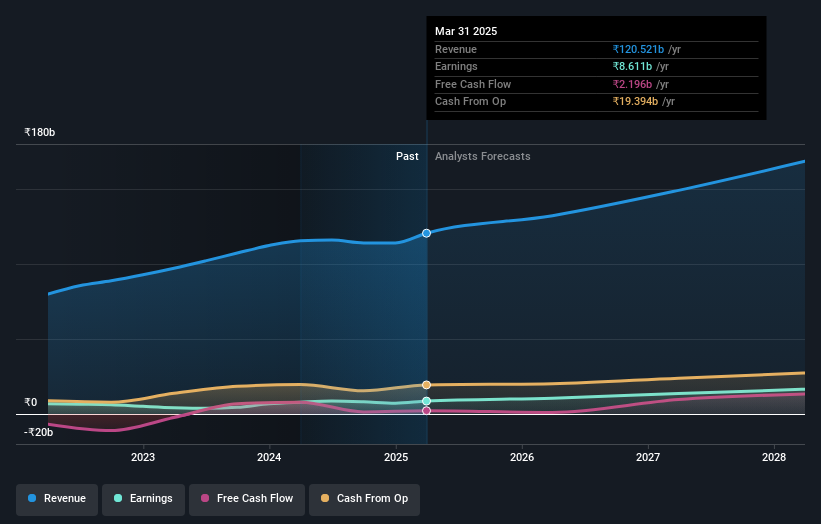Click the orange Cash From Op data point
Screen dimensions: 821x524
(x=427, y=385)
